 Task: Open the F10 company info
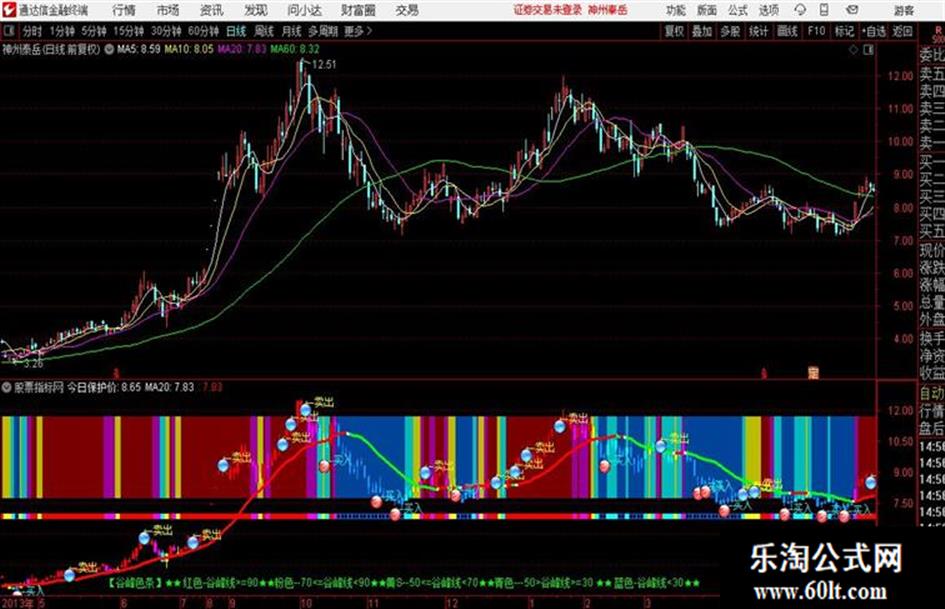click(816, 31)
